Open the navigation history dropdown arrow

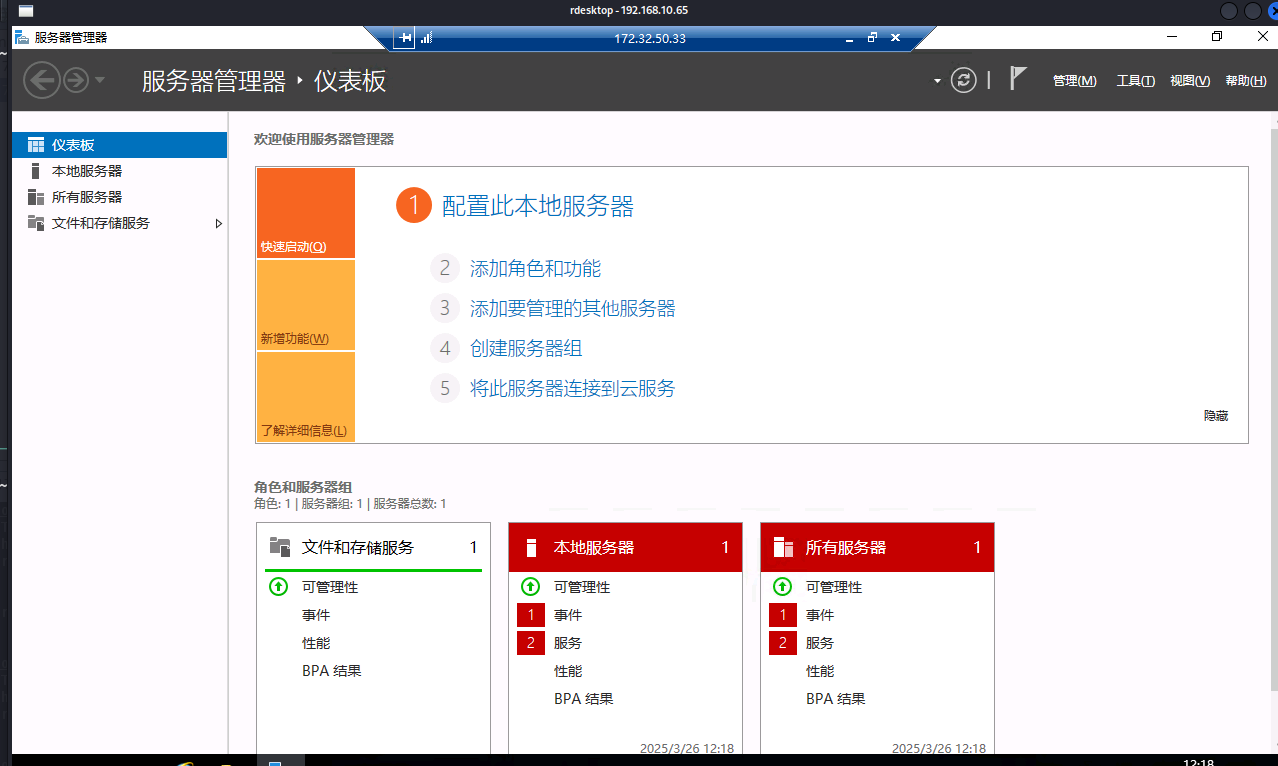[100, 80]
